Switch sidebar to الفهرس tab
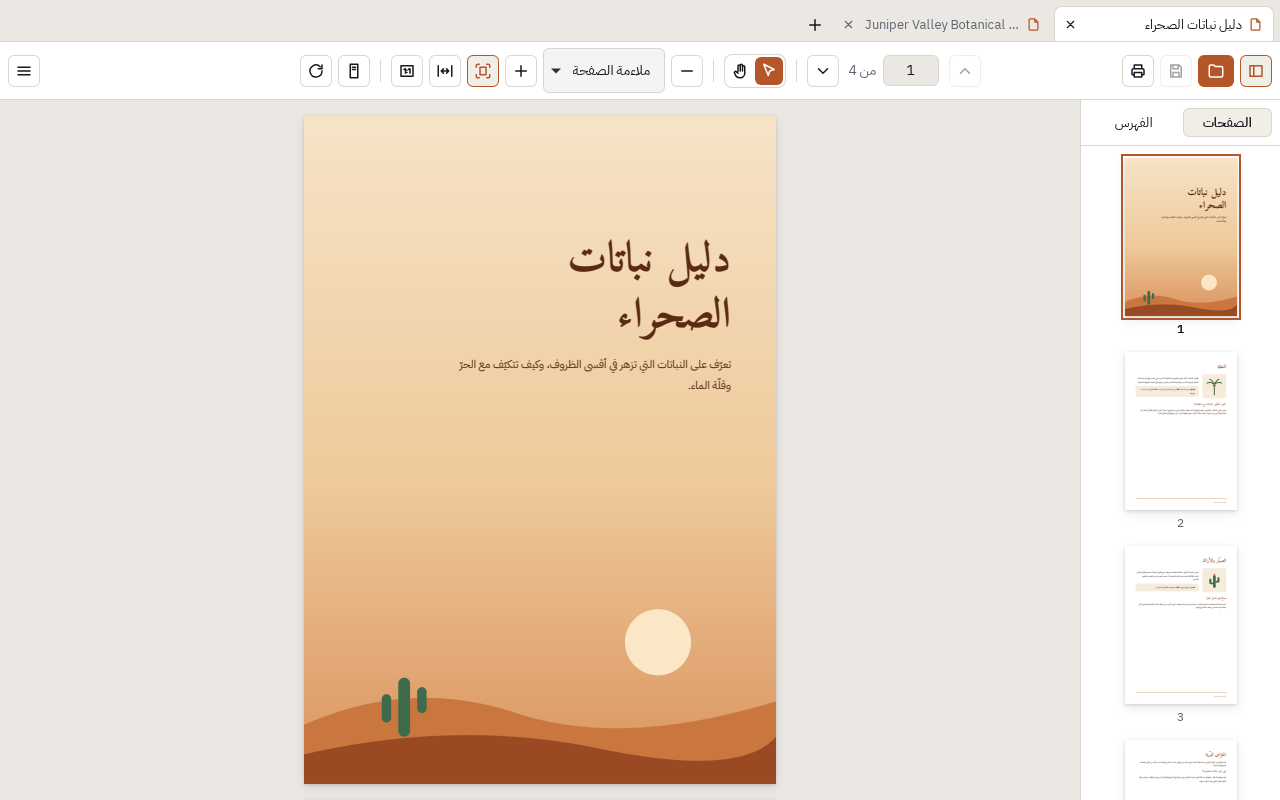 pyautogui.click(x=1134, y=122)
